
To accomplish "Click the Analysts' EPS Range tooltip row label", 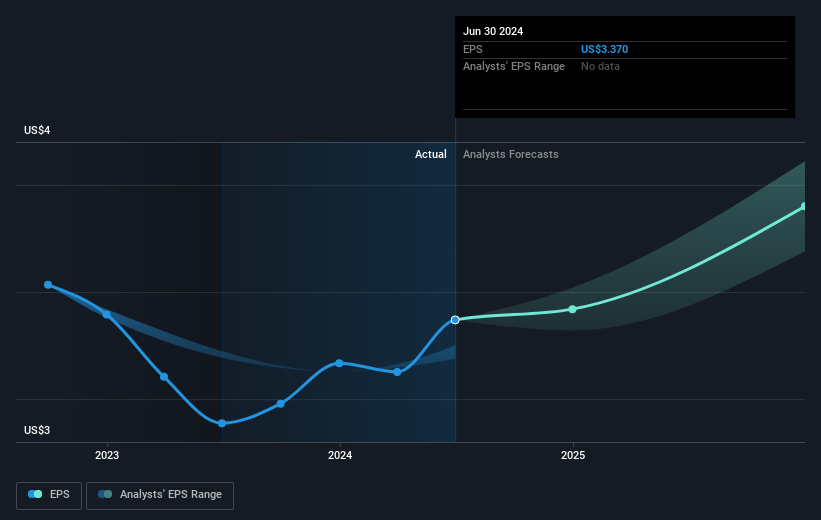I will click(514, 67).
